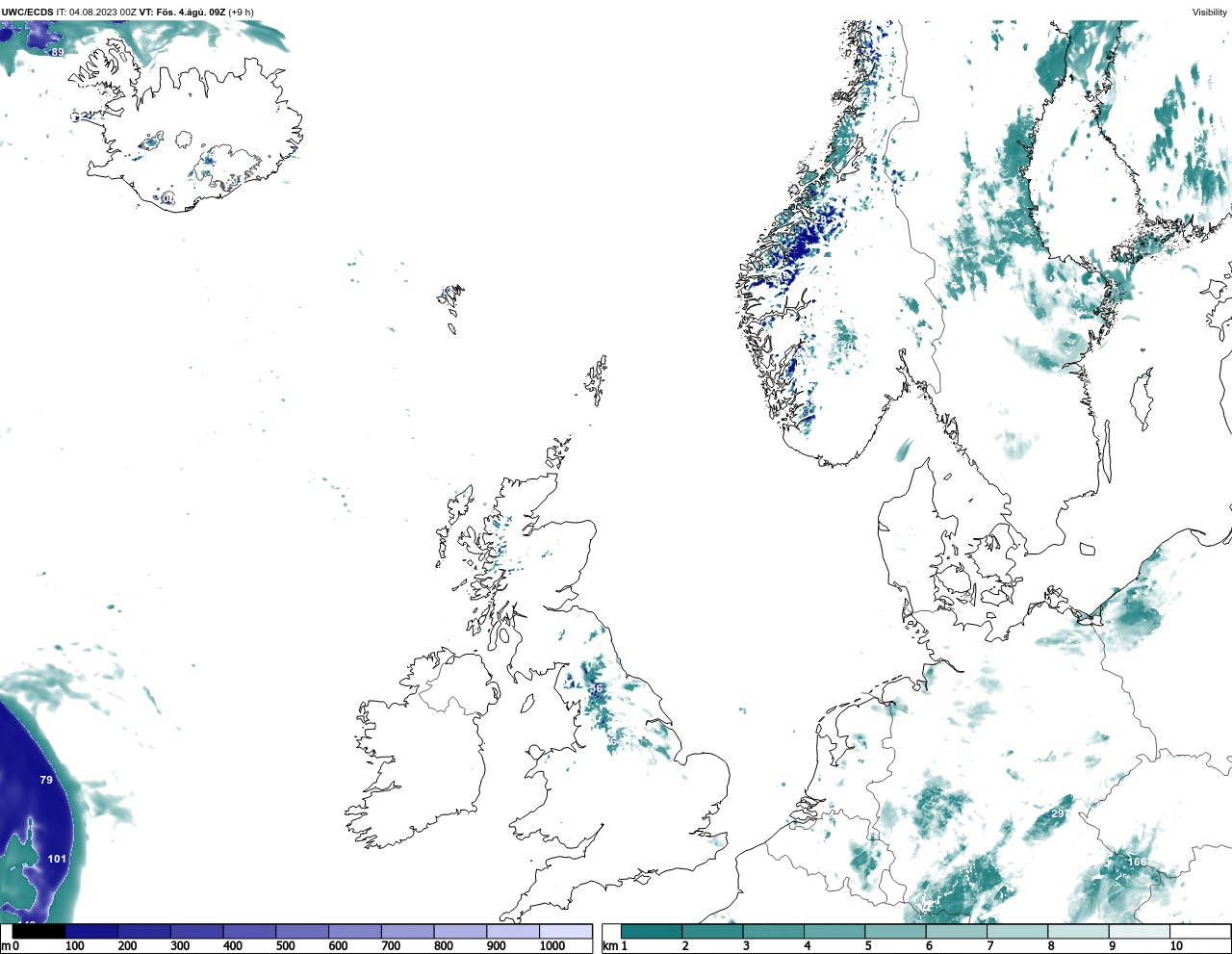The width and height of the screenshot is (1232, 954).
Task: Select the 8–9 km pale swatch
Action: tap(1077, 931)
